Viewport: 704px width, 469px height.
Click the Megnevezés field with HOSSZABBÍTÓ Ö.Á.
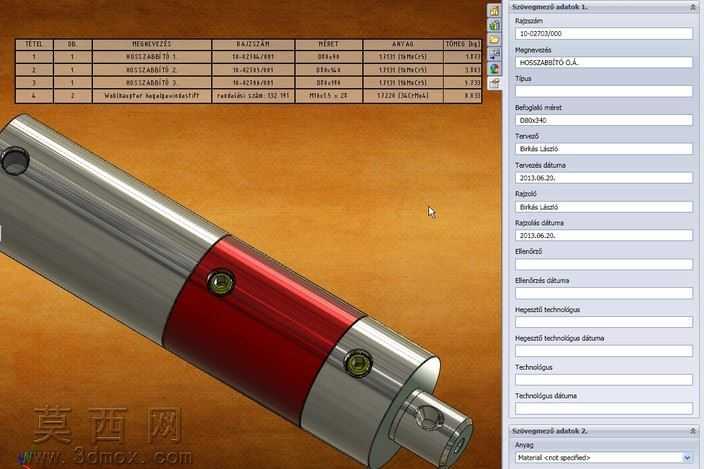click(x=603, y=62)
